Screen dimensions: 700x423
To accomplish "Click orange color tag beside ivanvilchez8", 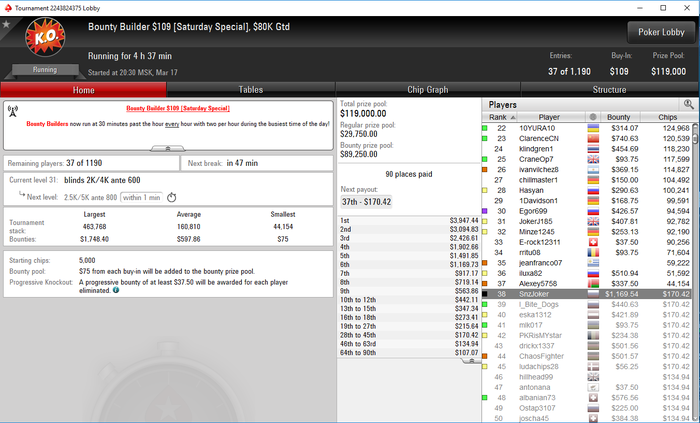I will click(485, 170).
